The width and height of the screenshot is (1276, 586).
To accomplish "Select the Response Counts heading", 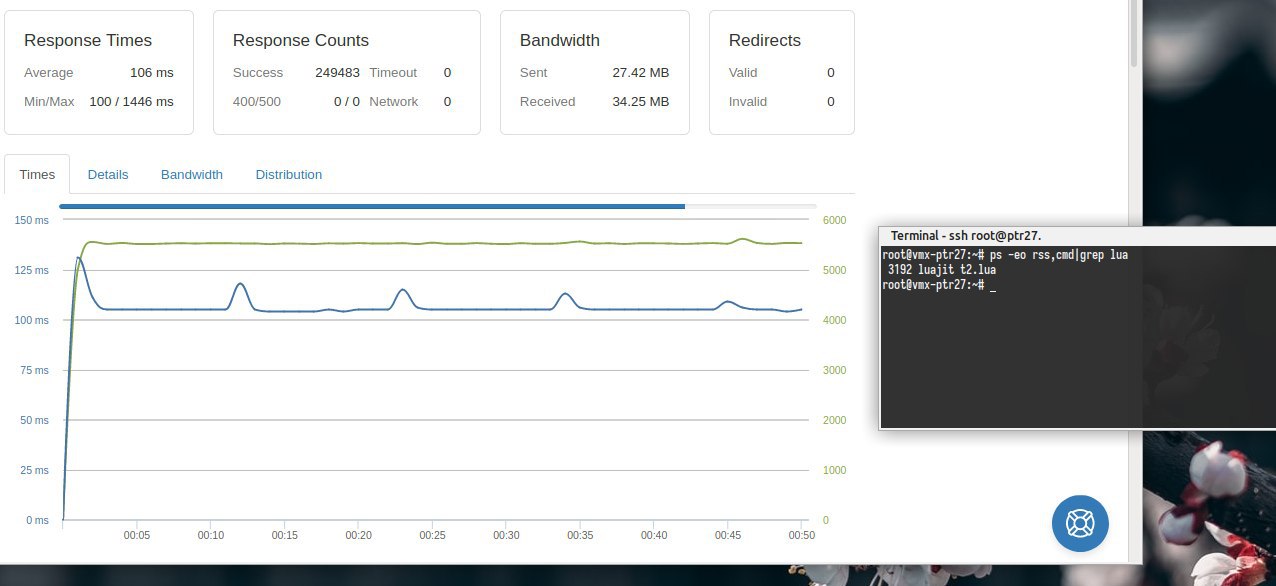I will (301, 41).
